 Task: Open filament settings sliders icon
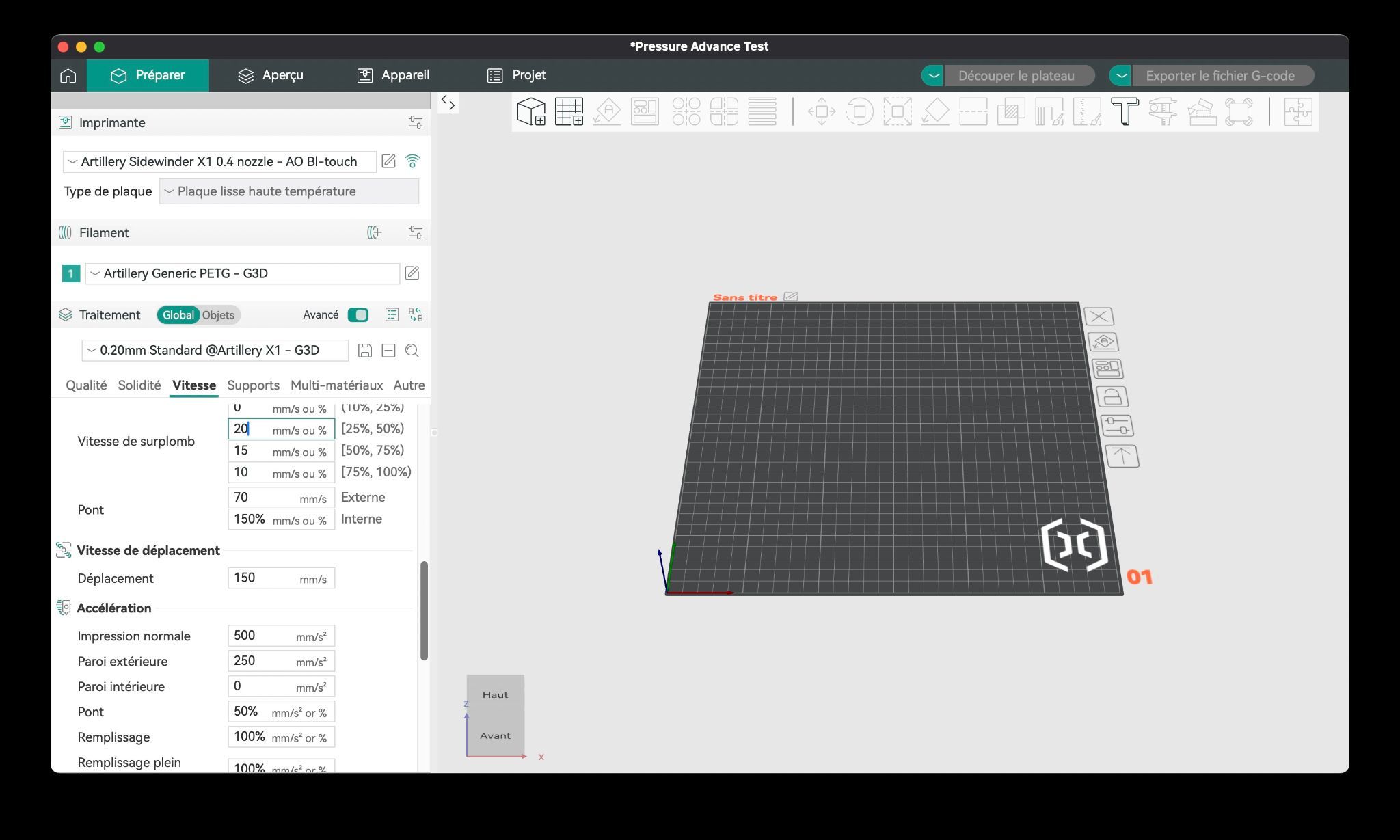click(415, 232)
